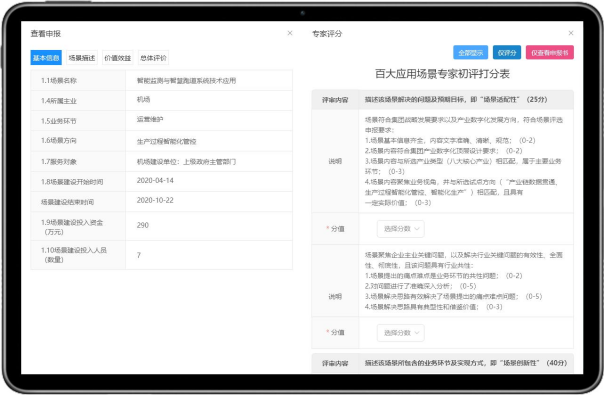Select the 2020-04-14 start date cell
Viewport: 605px width, 395px height.
(209, 181)
